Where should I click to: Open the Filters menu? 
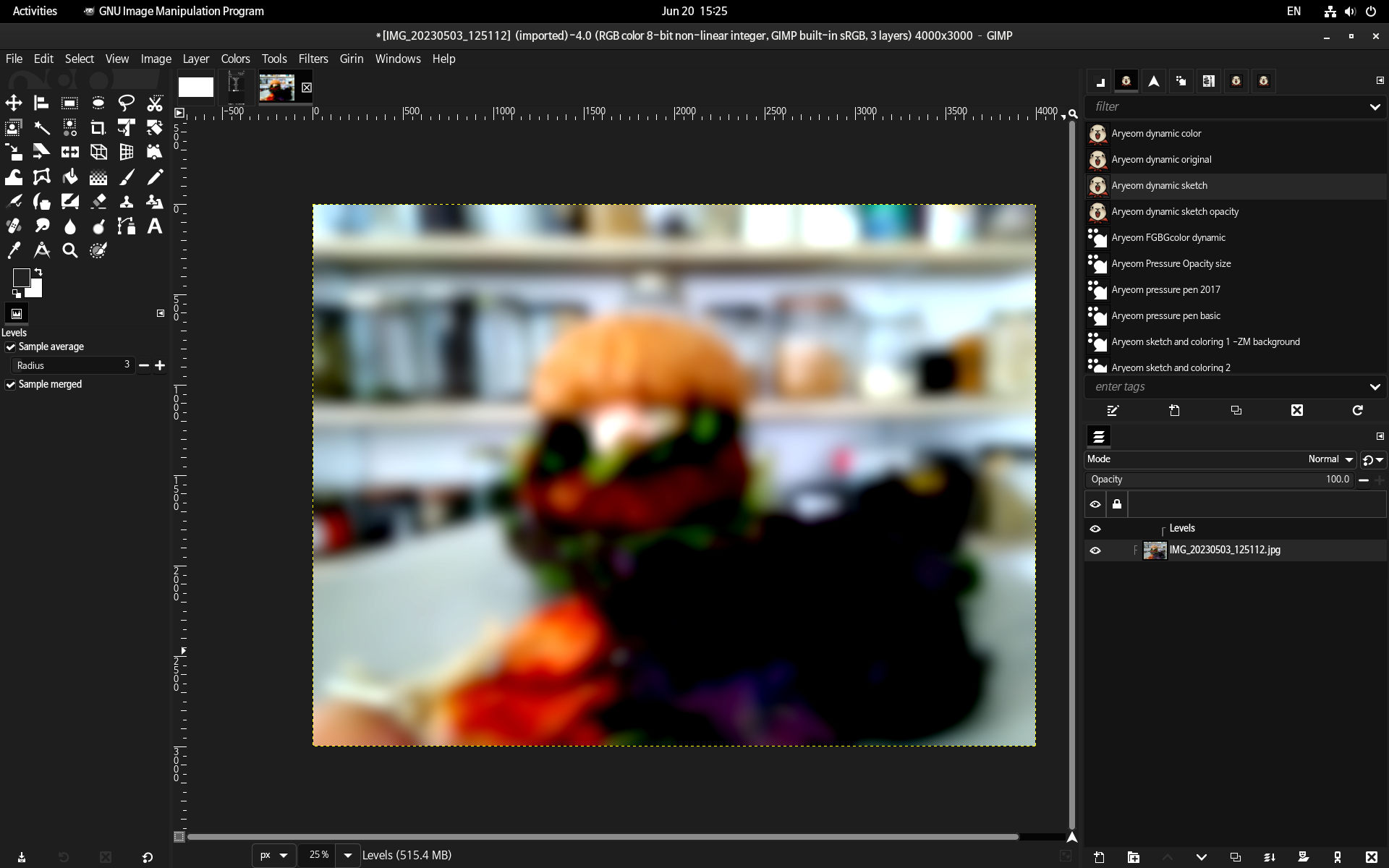[x=313, y=59]
